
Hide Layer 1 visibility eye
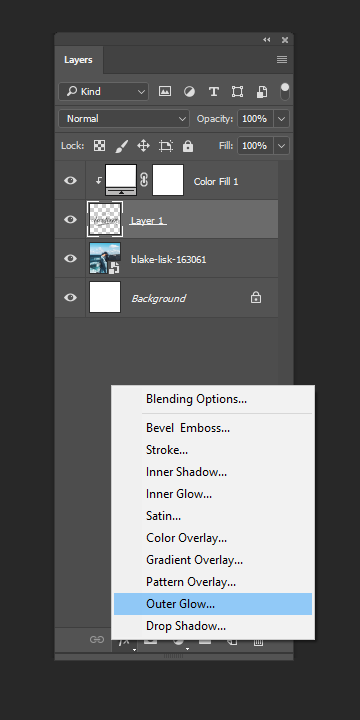click(70, 219)
